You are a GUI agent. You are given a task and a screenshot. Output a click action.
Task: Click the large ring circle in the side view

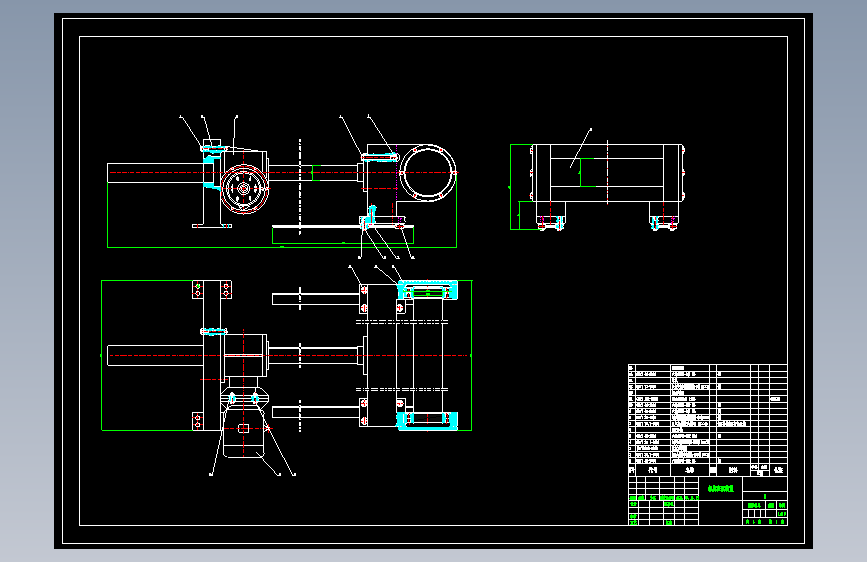(x=428, y=173)
